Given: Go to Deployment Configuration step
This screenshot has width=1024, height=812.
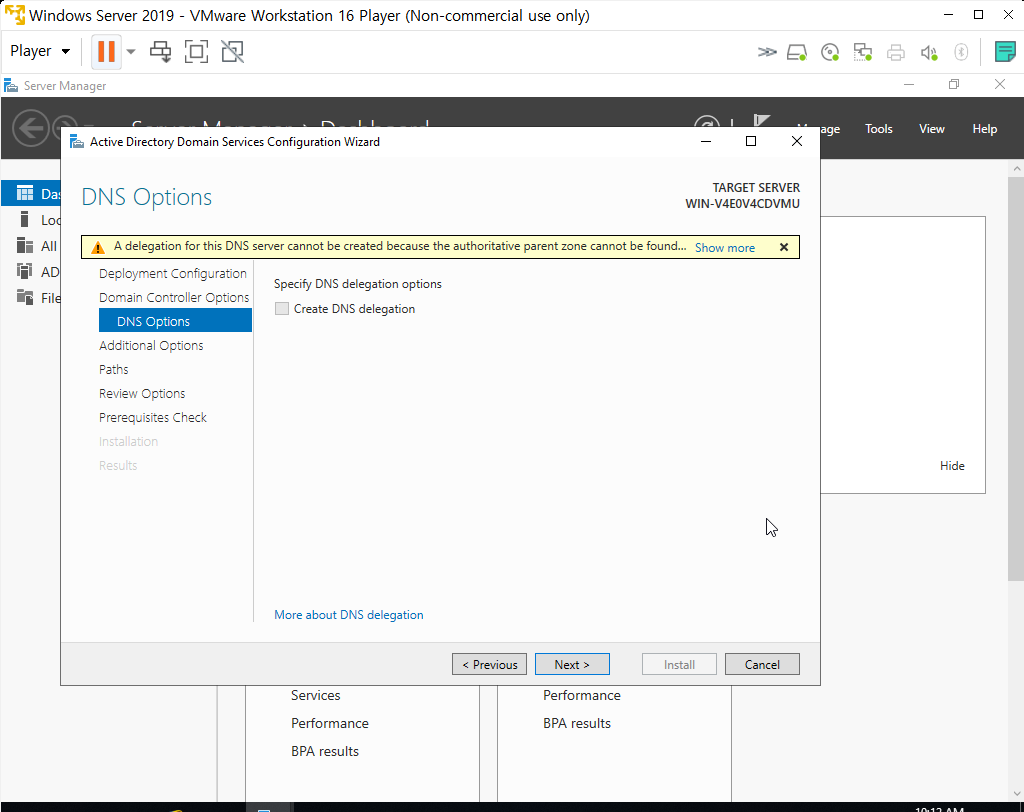Looking at the screenshot, I should [x=172, y=273].
